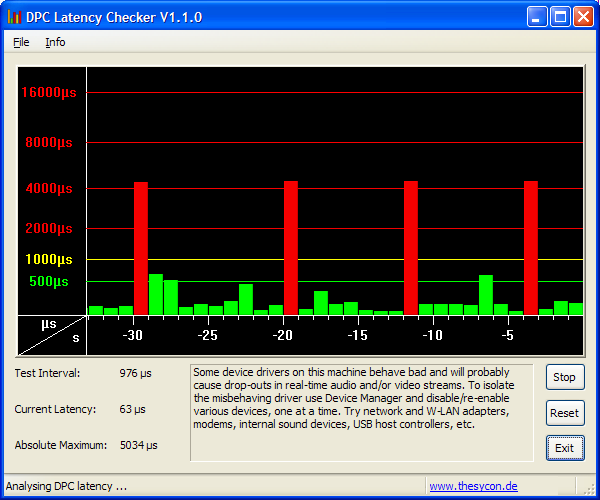Image resolution: width=600 pixels, height=500 pixels.
Task: Click the -15 time axis label
Action: (357, 336)
